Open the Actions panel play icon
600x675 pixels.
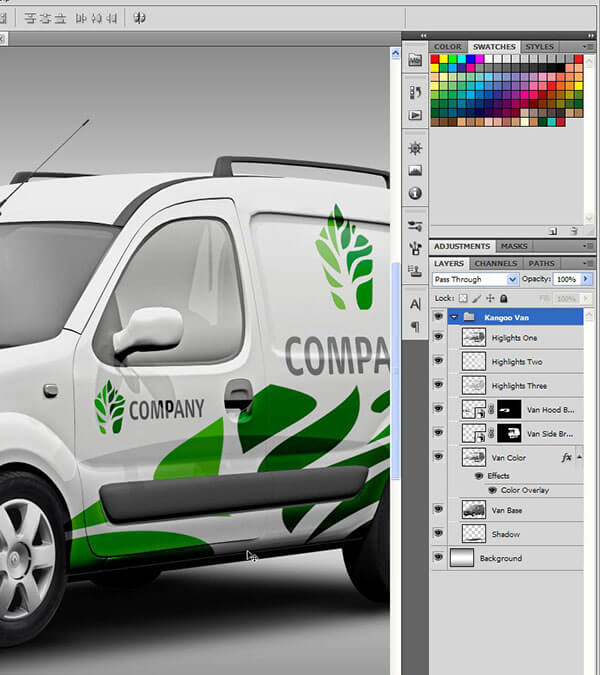coord(415,116)
